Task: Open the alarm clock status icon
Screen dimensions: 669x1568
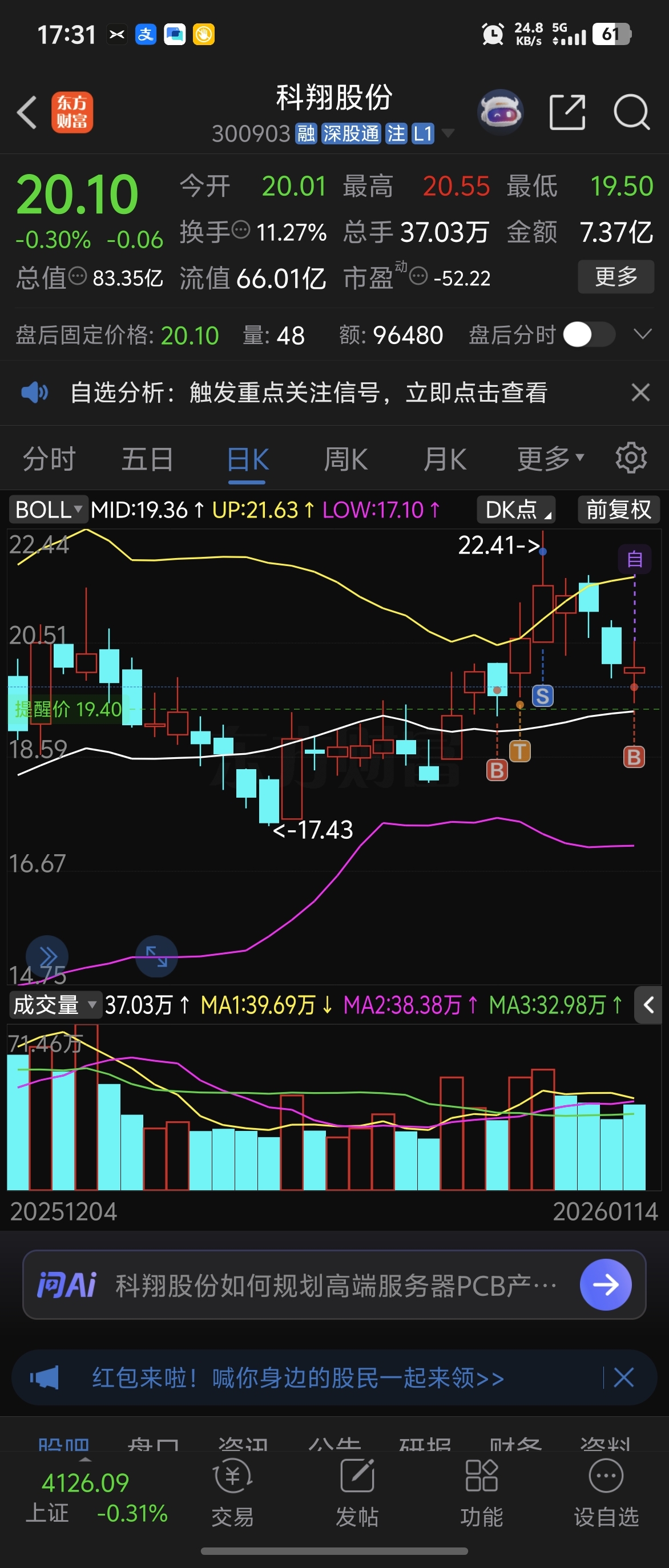Action: (x=493, y=34)
